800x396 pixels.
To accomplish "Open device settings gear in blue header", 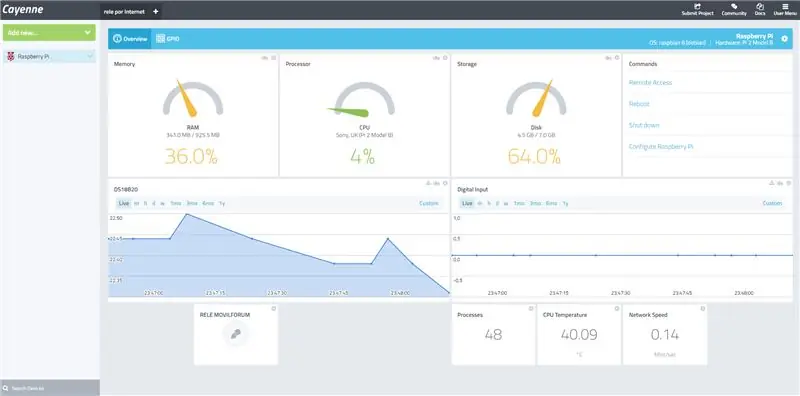I will (x=784, y=39).
